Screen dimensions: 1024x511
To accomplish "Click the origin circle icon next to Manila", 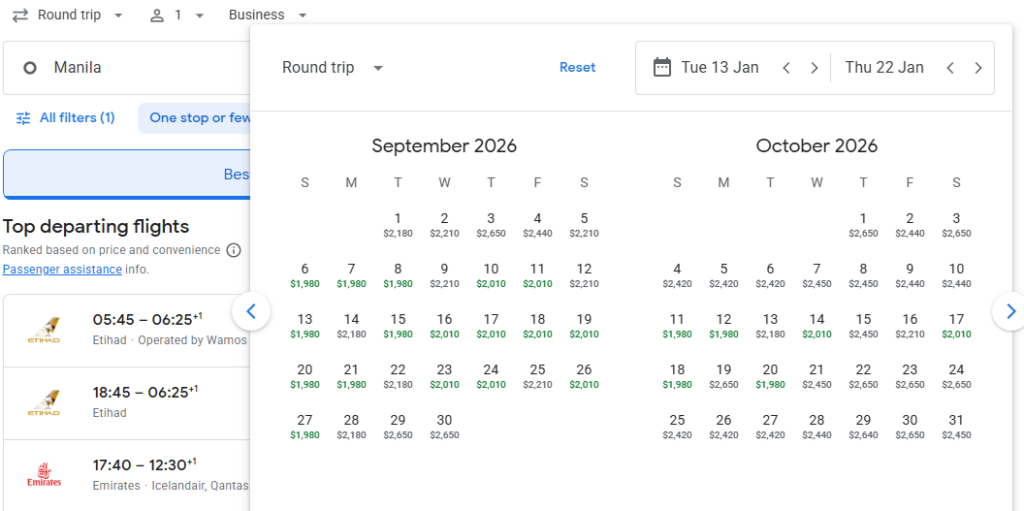I will pyautogui.click(x=29, y=68).
